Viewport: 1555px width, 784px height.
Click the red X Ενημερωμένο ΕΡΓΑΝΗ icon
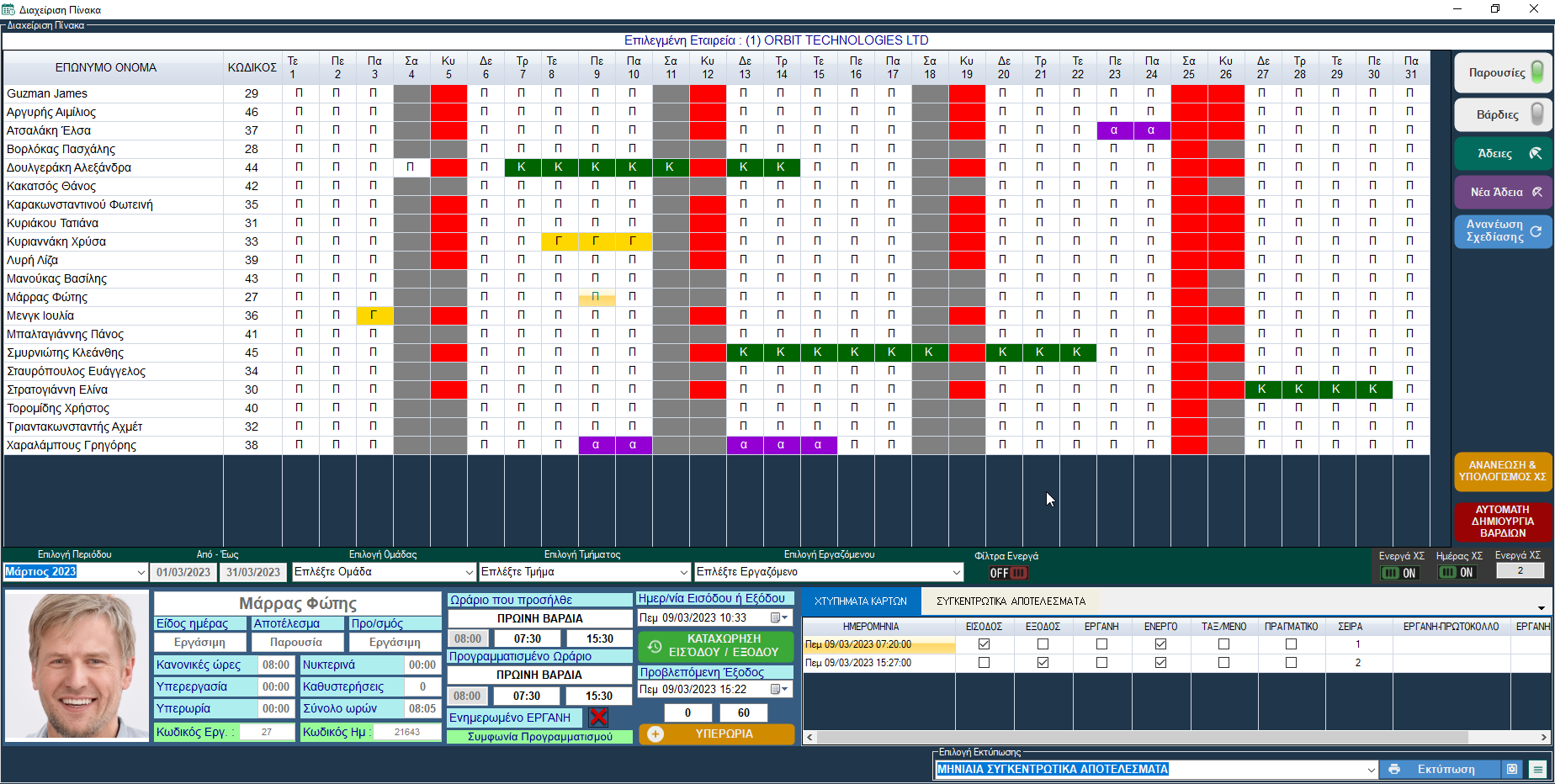point(598,718)
